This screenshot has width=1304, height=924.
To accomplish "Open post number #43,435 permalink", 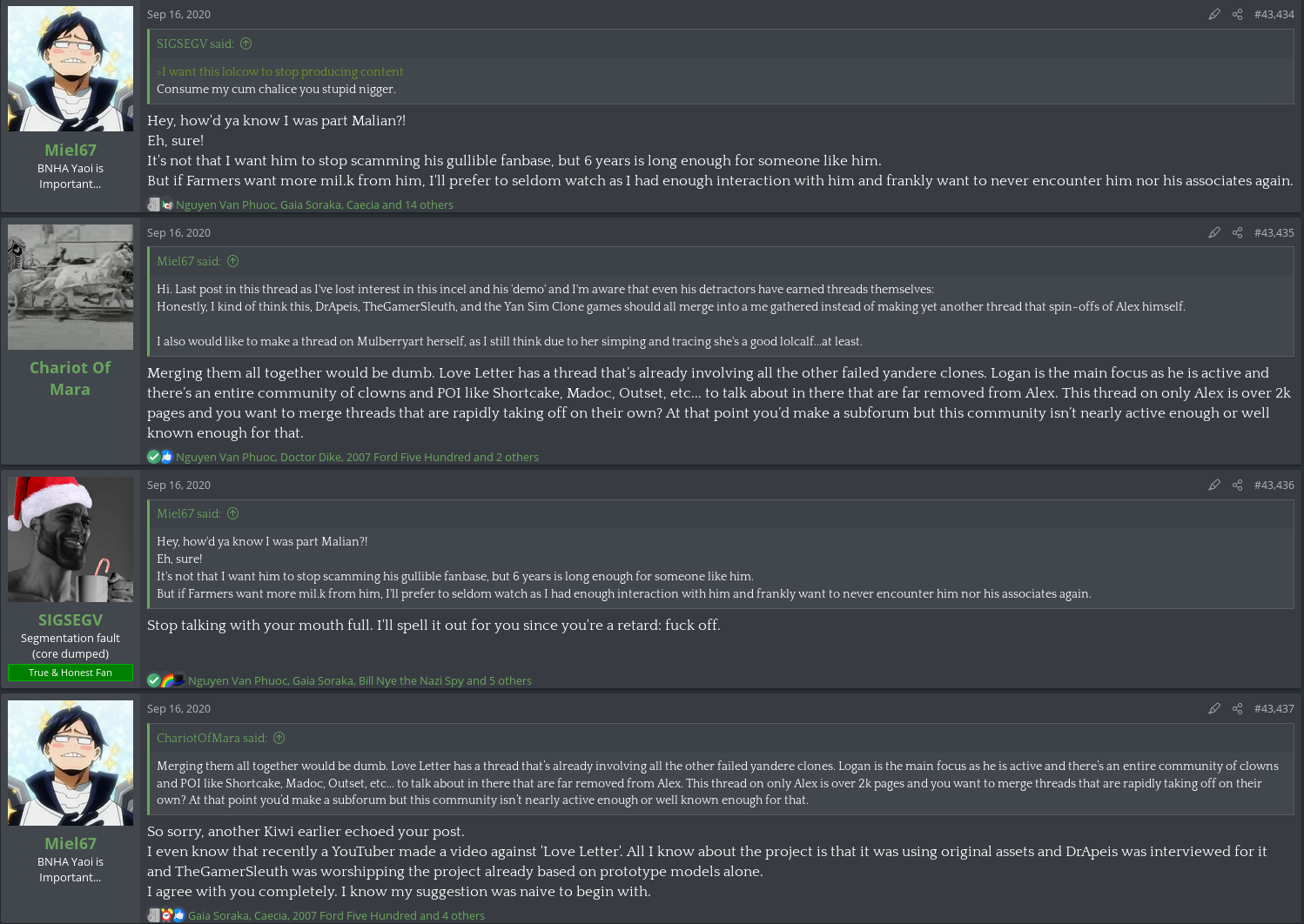I will coord(1274,233).
